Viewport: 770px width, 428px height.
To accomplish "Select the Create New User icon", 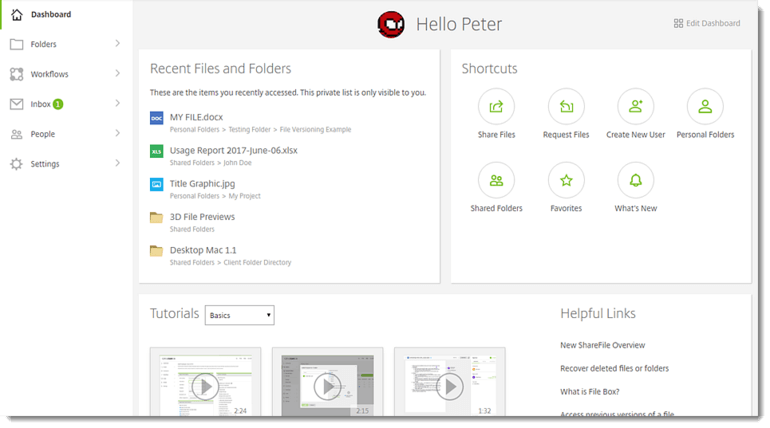I will (635, 107).
